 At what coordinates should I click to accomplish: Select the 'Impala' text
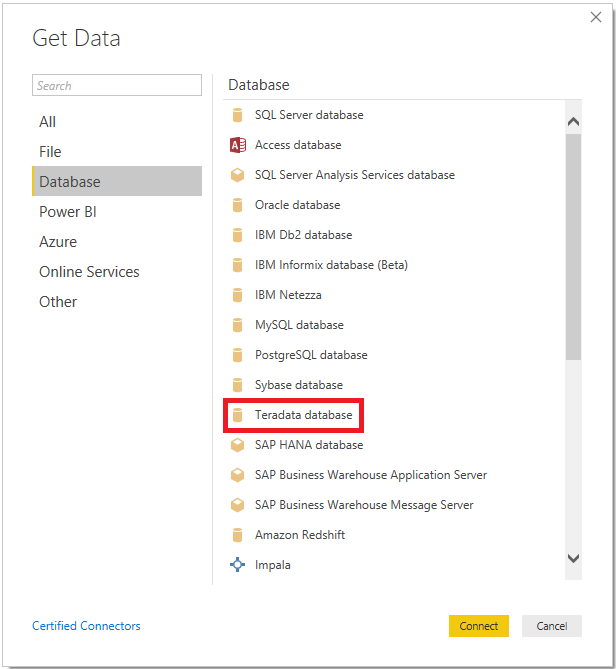tap(273, 565)
